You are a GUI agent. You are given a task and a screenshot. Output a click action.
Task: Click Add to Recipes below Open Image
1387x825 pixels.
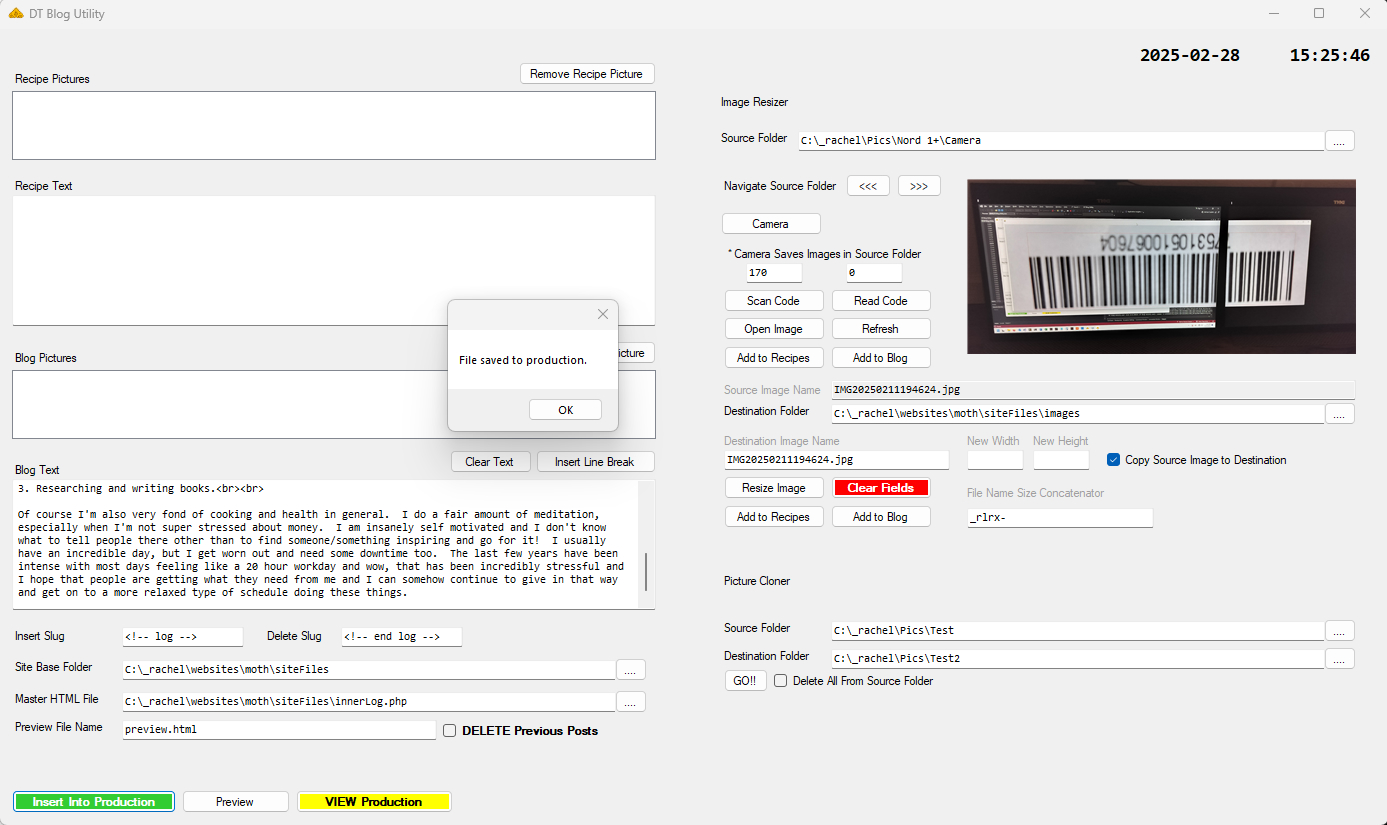(774, 358)
